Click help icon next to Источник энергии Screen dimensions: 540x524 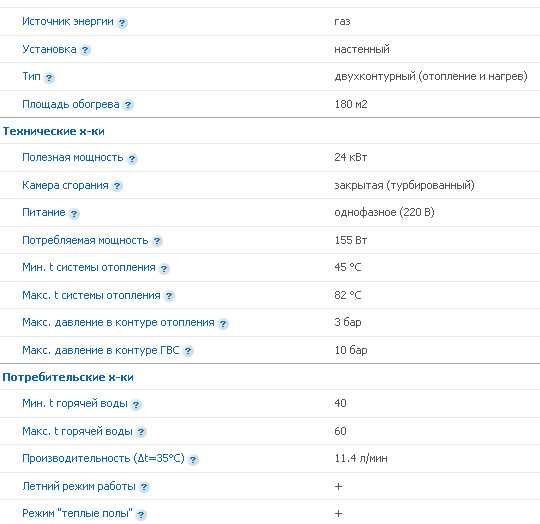[122, 23]
